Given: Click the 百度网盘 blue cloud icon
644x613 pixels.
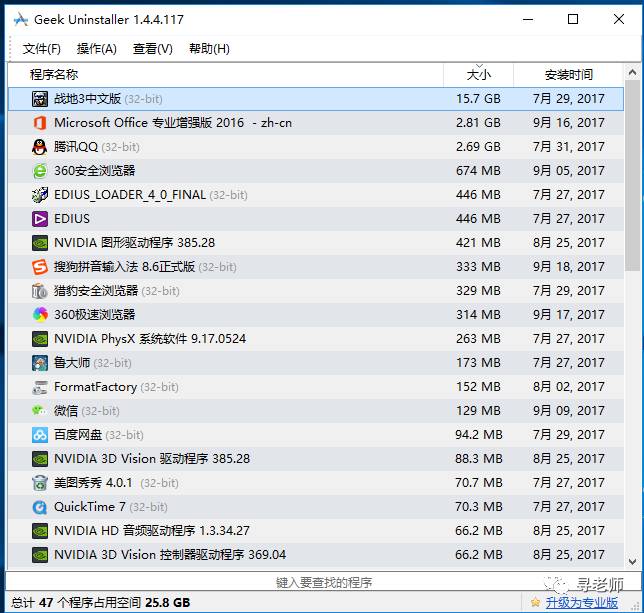Looking at the screenshot, I should 40,435.
